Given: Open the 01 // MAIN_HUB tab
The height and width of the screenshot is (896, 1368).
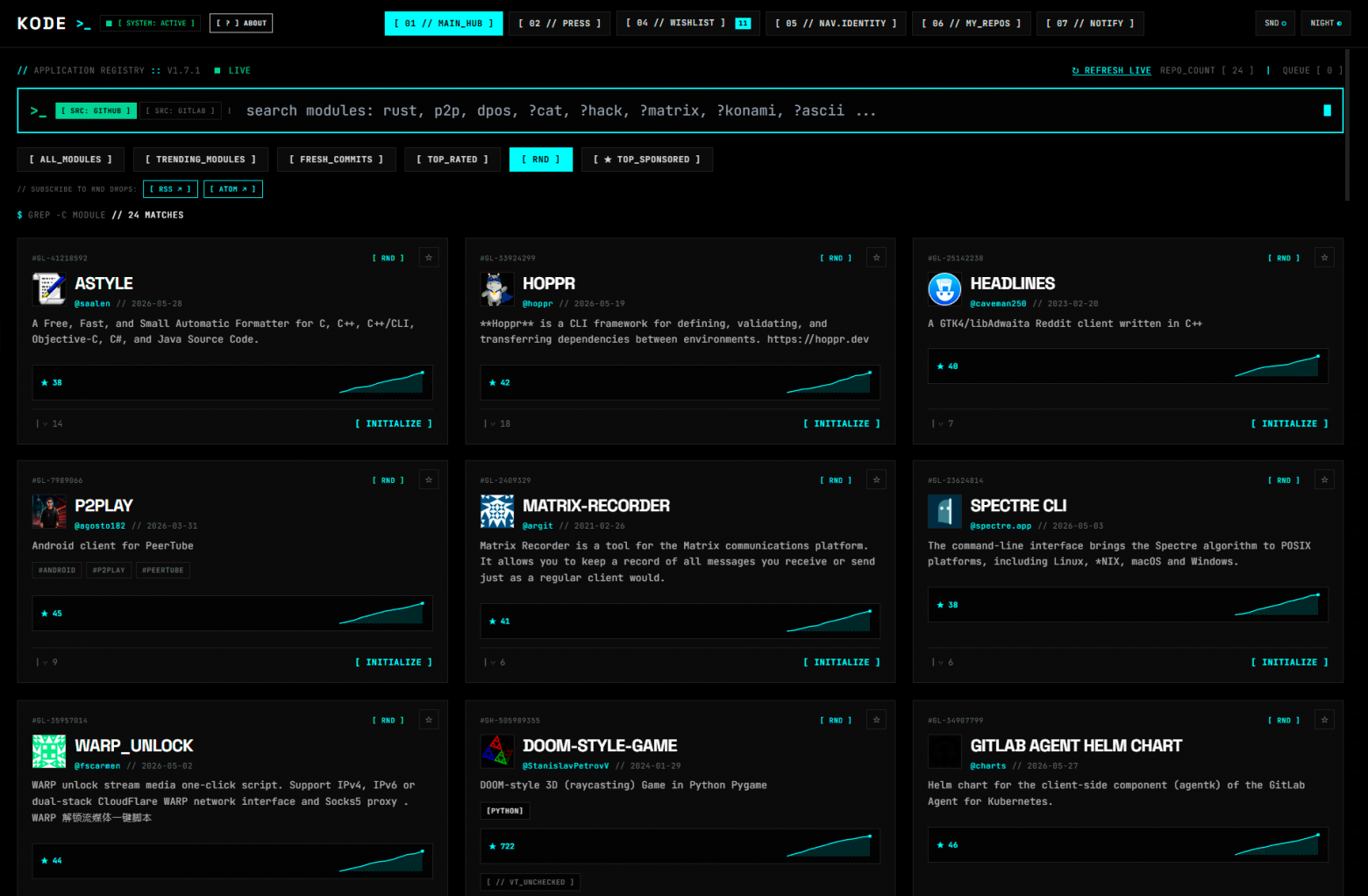Looking at the screenshot, I should (444, 24).
